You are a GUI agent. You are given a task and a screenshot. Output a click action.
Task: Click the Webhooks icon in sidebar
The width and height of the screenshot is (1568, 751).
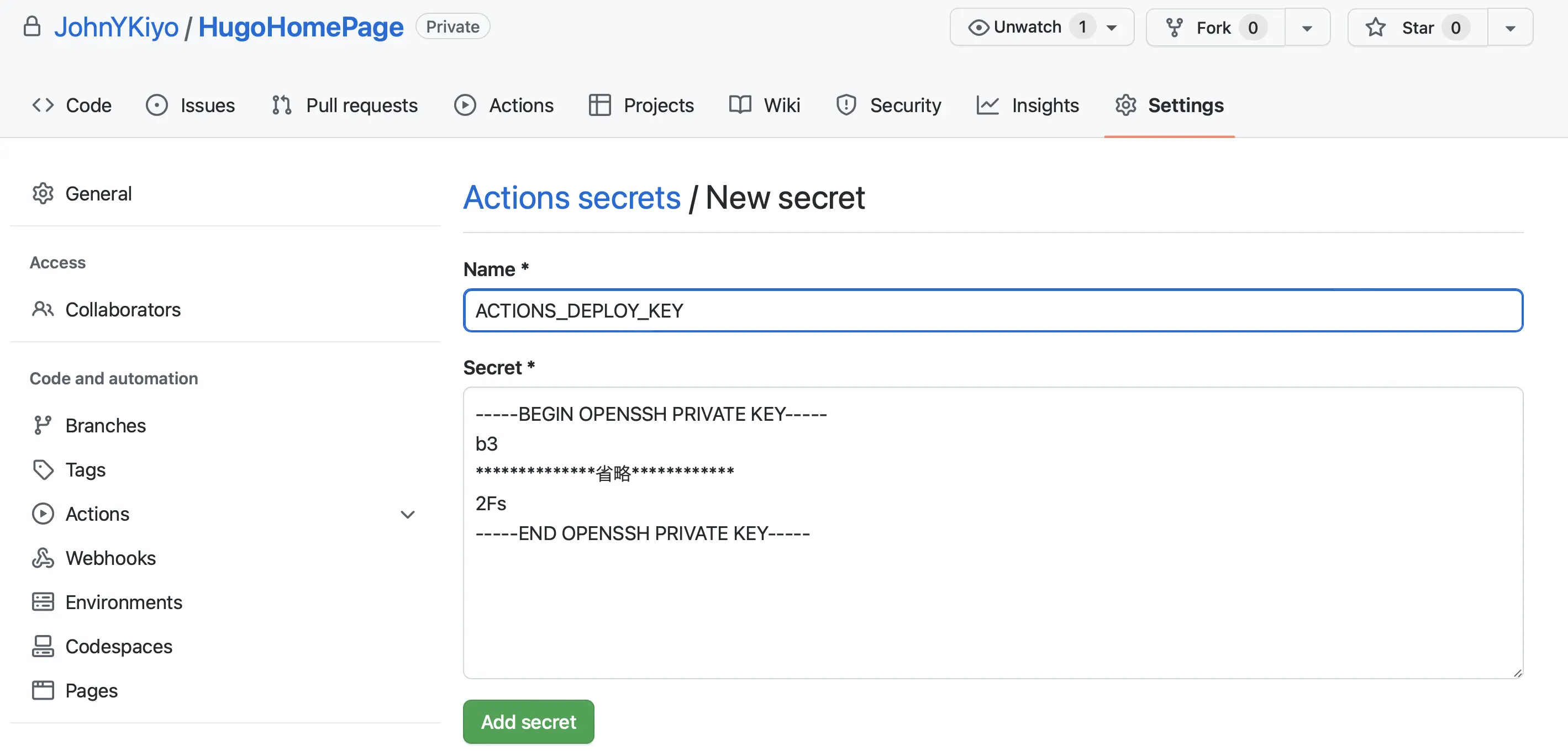coord(43,558)
